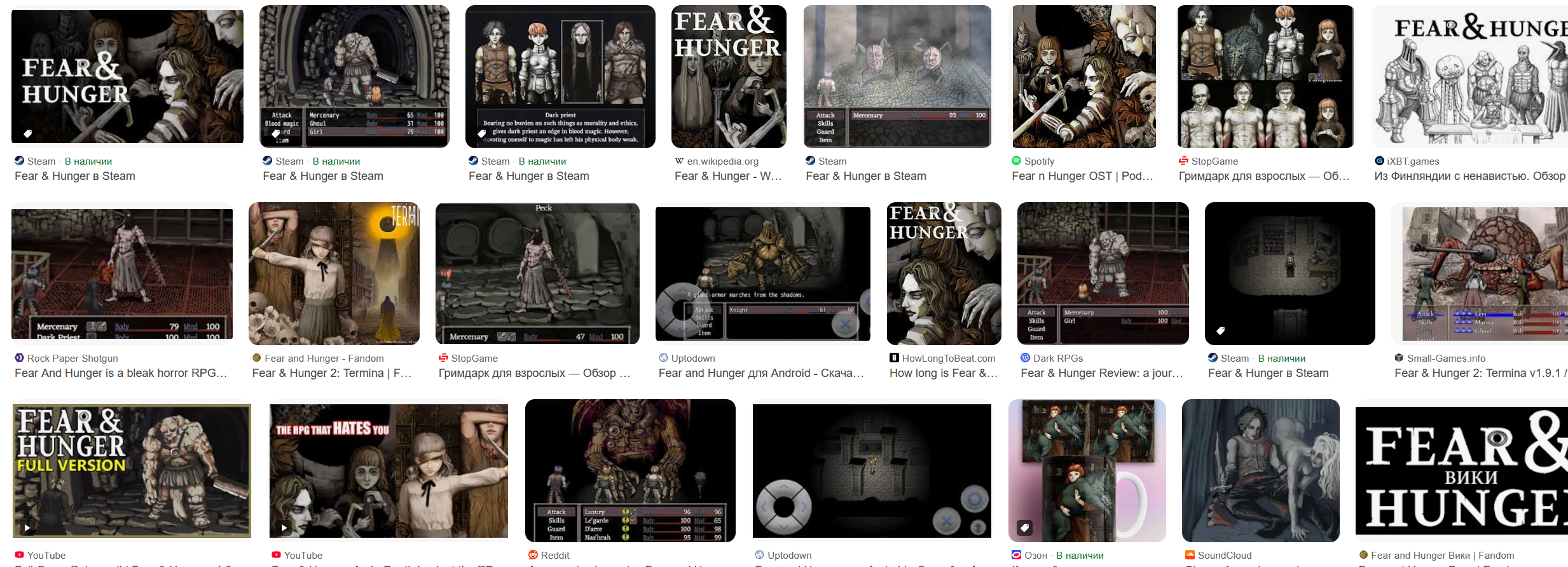
Task: Open the Wikipedia Fear & Hunger cover image
Action: tap(729, 76)
